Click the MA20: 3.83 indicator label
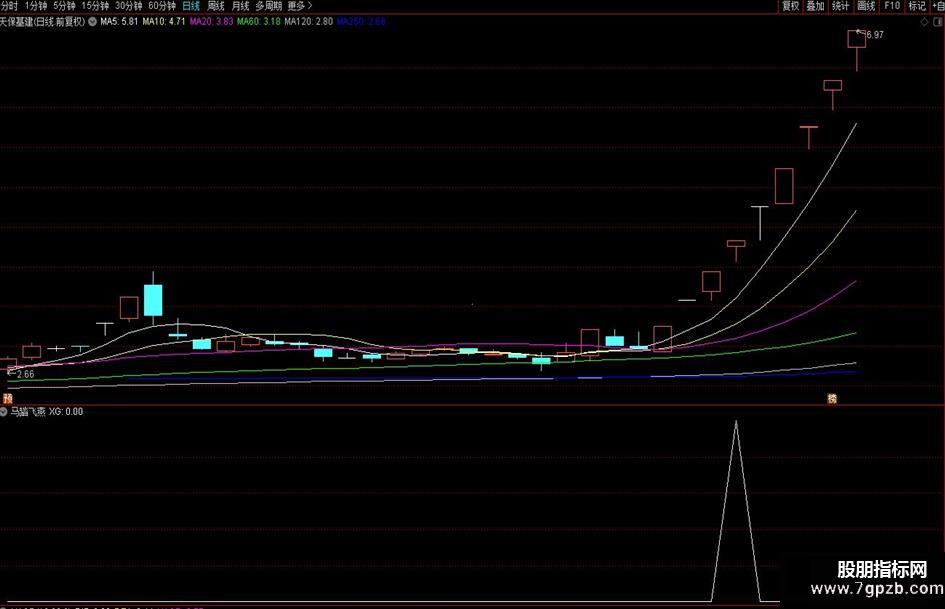Screen dimensions: 945x609 click(212, 22)
